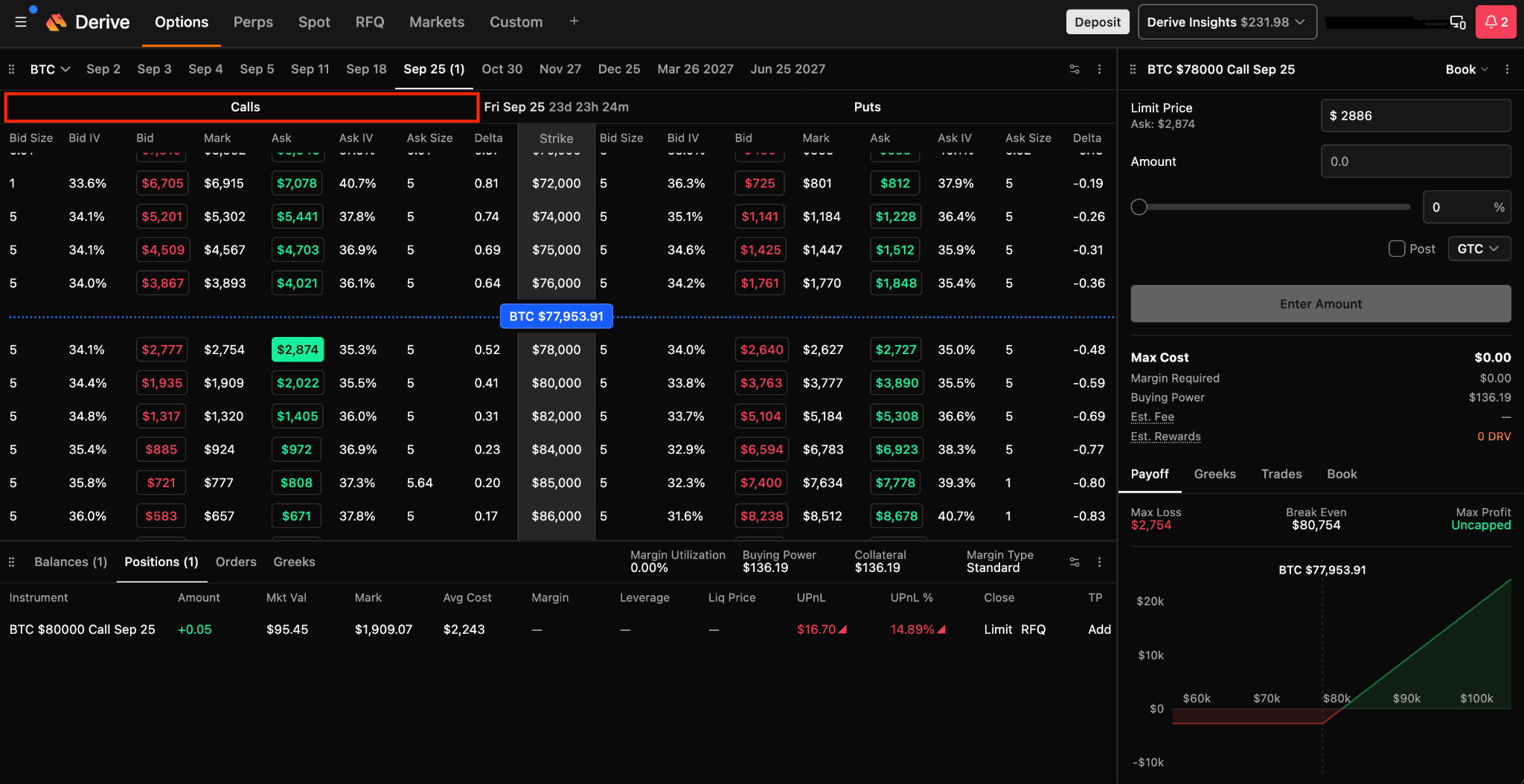Expand the Derive Insights account dropdown
This screenshot has height=784, width=1524.
[x=1227, y=22]
